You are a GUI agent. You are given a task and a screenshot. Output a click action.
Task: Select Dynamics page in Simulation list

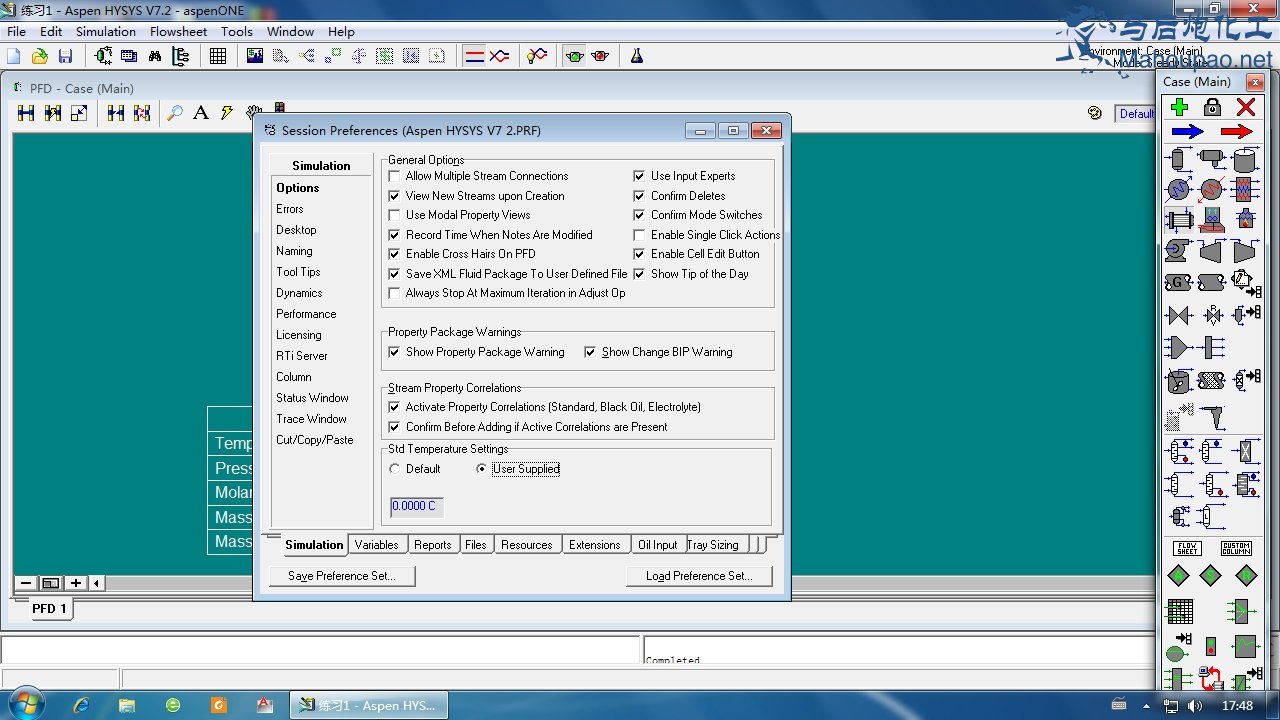[299, 293]
